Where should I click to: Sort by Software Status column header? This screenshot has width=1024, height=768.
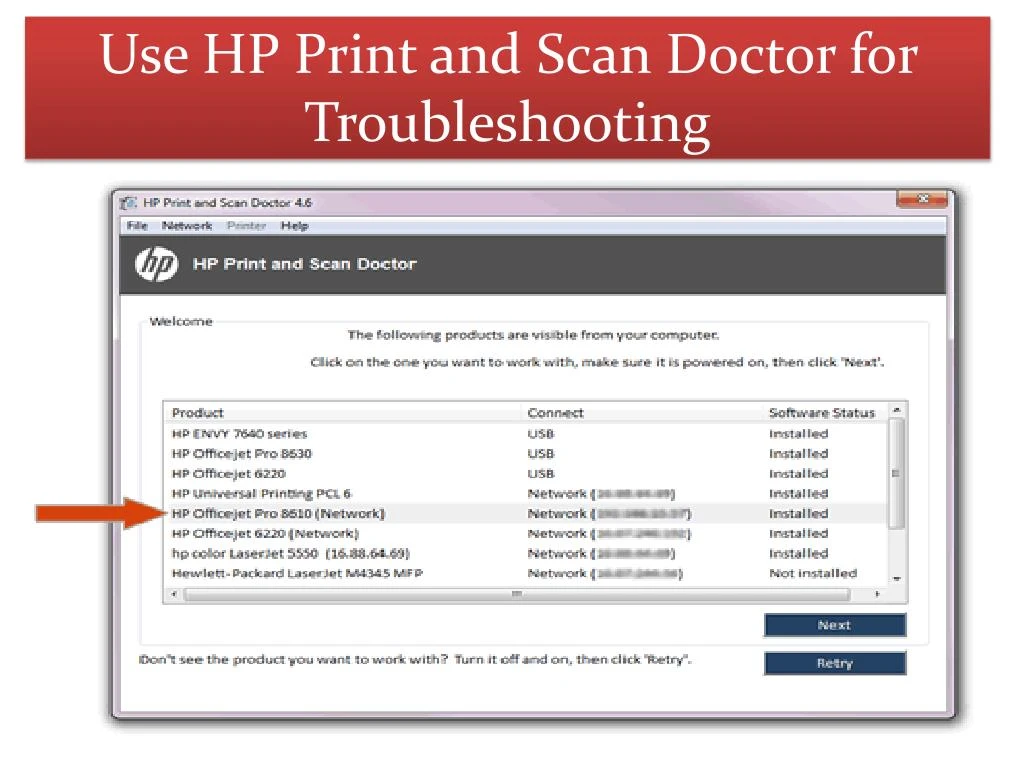click(x=825, y=413)
